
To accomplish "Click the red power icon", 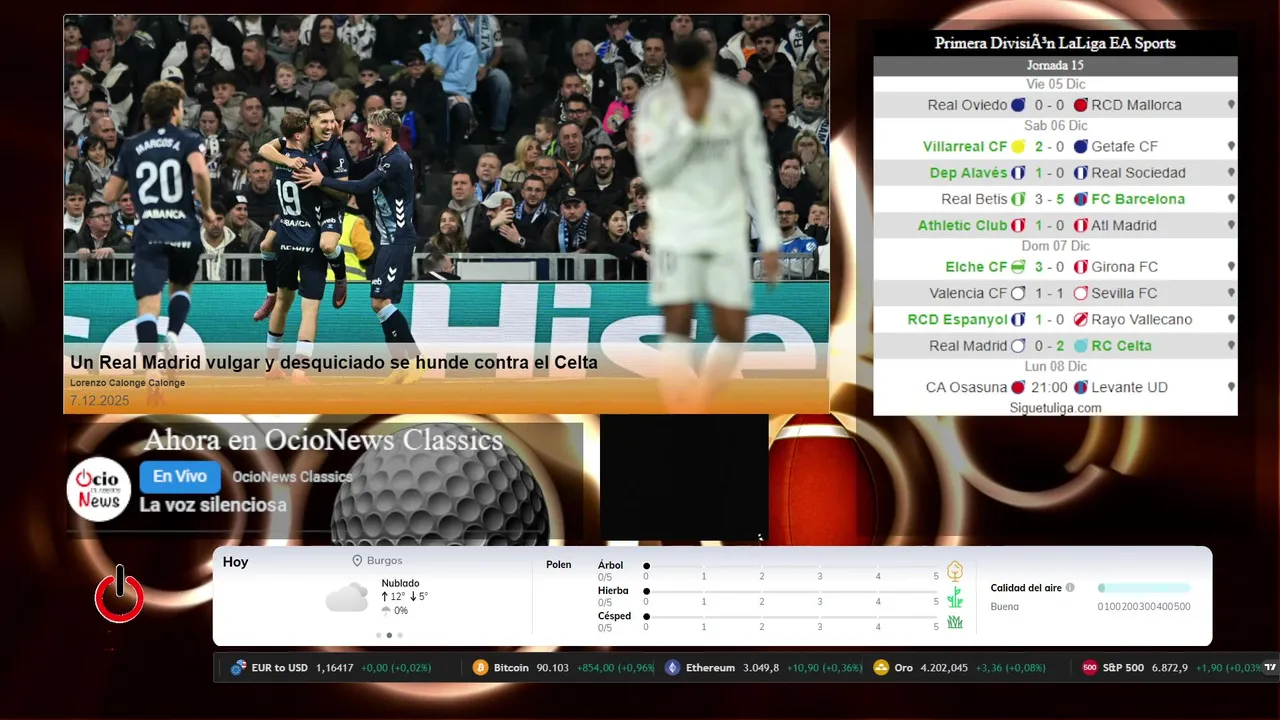I will click(119, 595).
